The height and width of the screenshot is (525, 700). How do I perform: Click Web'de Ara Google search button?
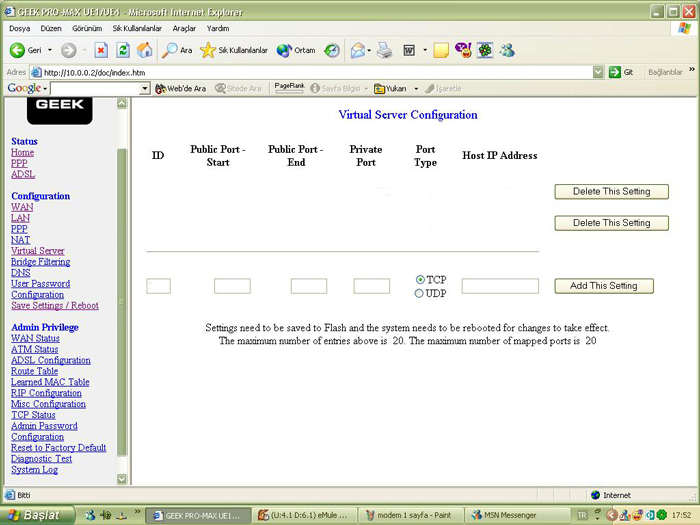click(x=180, y=88)
